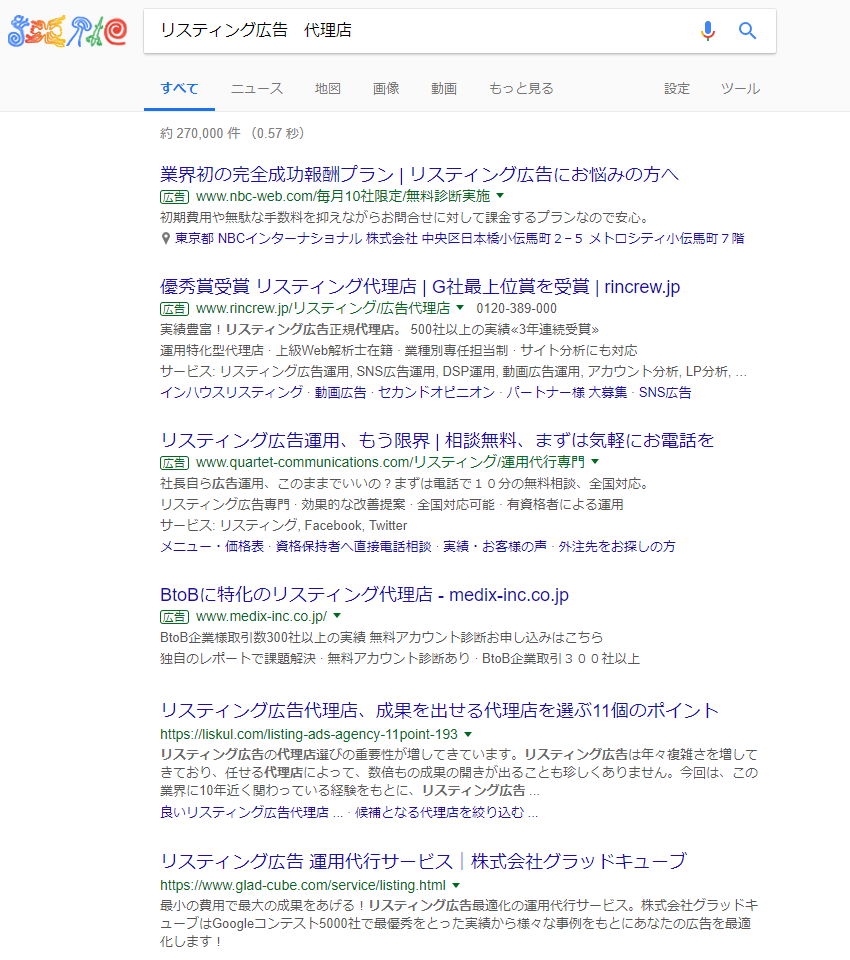Open dropdown arrow beside medix-inc.co.jp URL
The height and width of the screenshot is (960, 850).
(337, 616)
